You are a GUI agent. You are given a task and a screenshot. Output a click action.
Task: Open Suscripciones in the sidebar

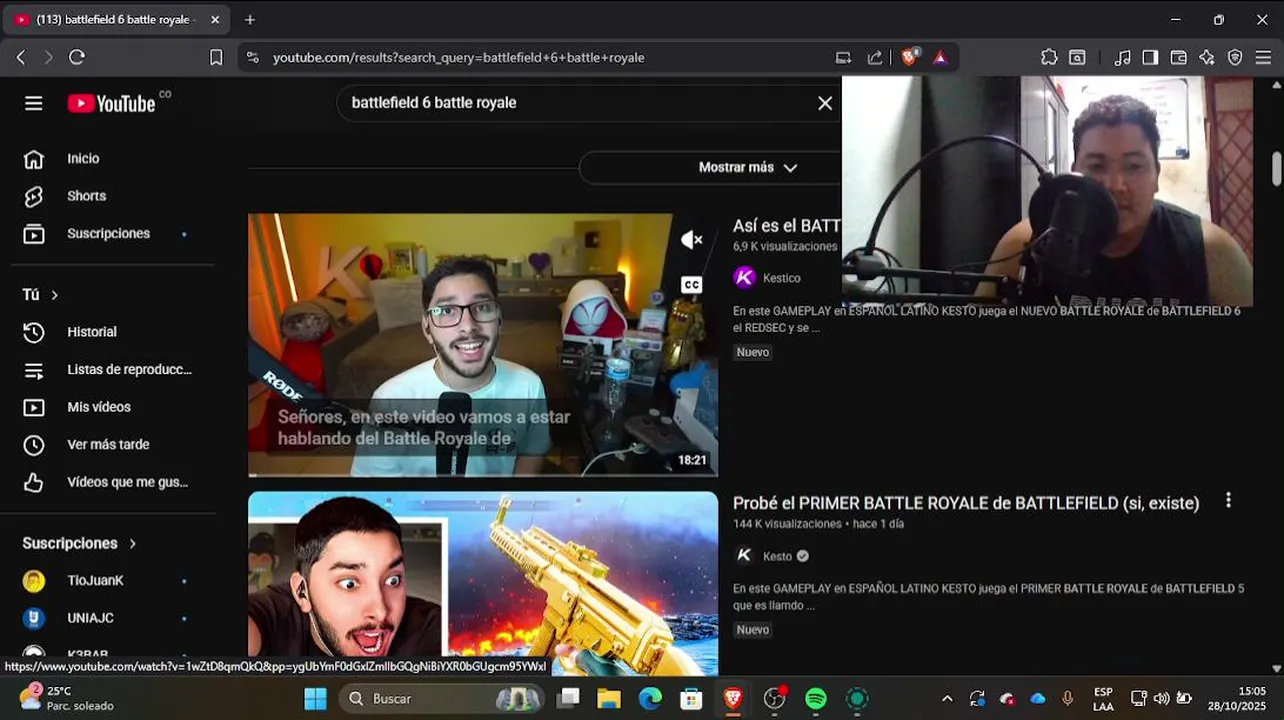tap(107, 233)
